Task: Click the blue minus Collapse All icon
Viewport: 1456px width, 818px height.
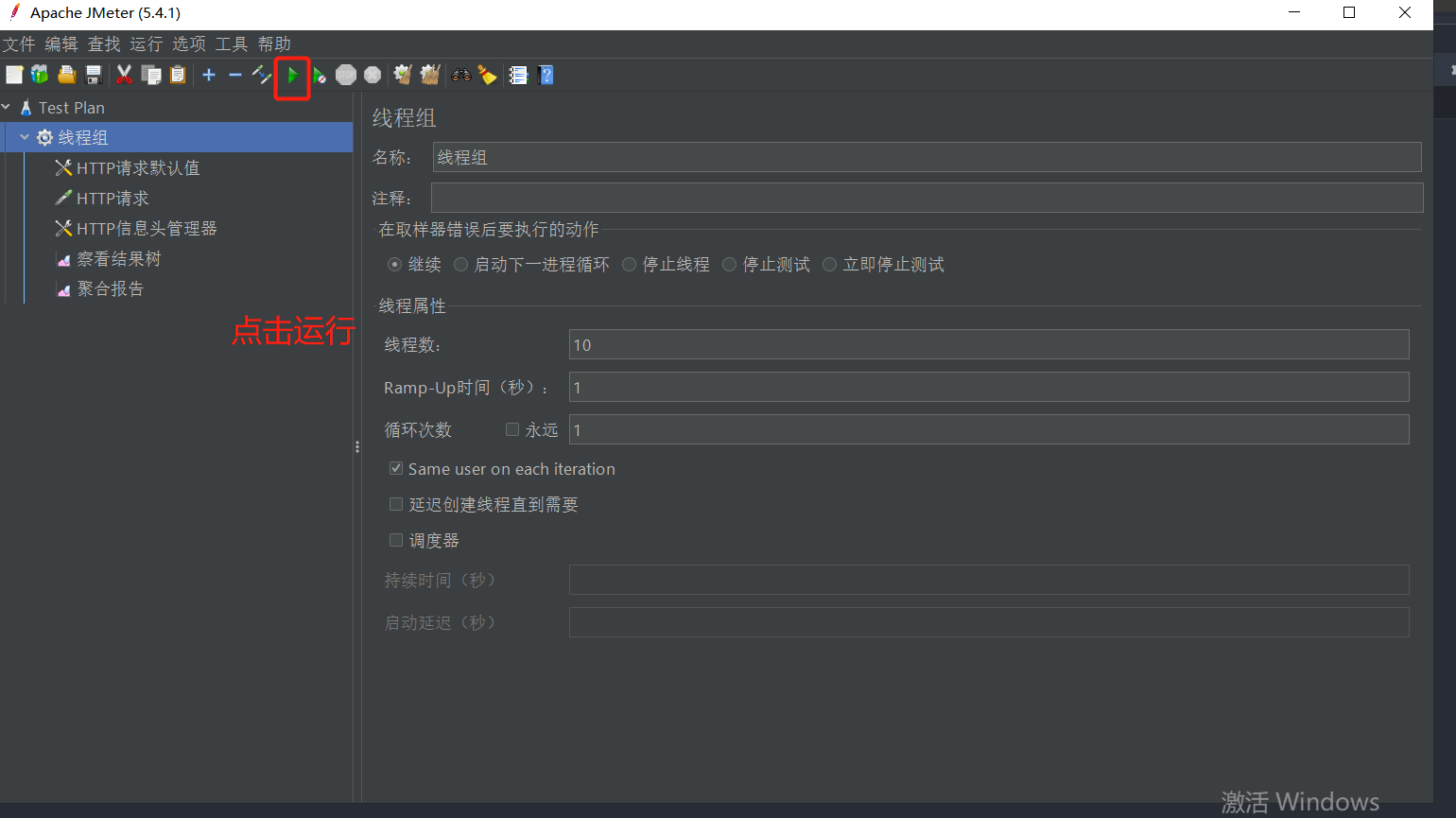Action: point(235,75)
